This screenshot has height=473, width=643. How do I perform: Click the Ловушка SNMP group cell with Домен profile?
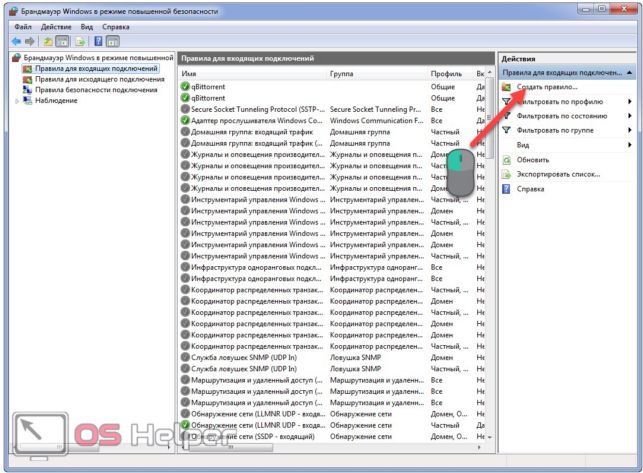pyautogui.click(x=356, y=357)
